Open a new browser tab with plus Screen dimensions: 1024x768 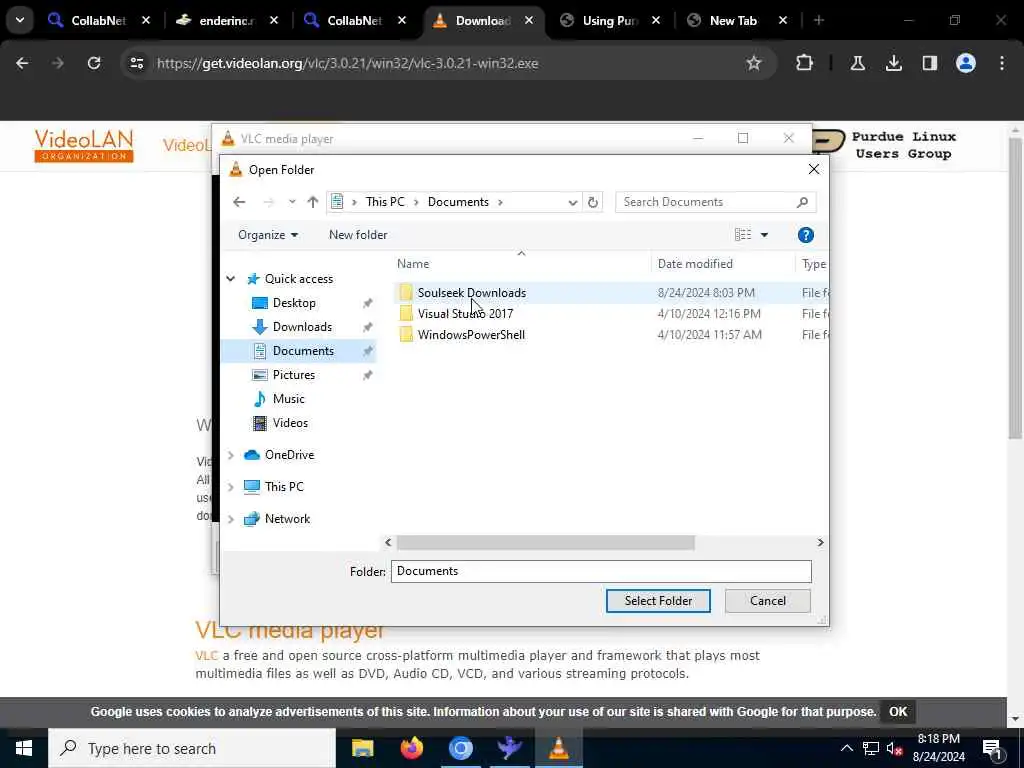[x=818, y=21]
